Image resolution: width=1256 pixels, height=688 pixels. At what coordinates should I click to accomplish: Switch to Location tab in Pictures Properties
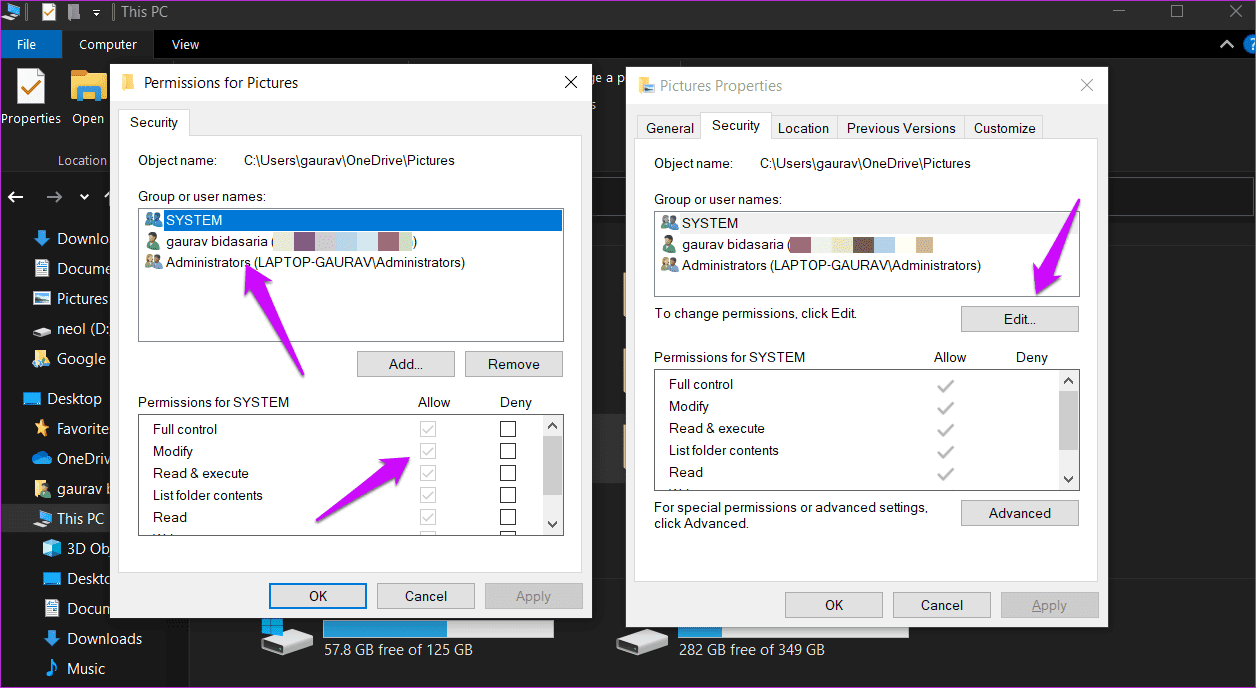(x=803, y=128)
